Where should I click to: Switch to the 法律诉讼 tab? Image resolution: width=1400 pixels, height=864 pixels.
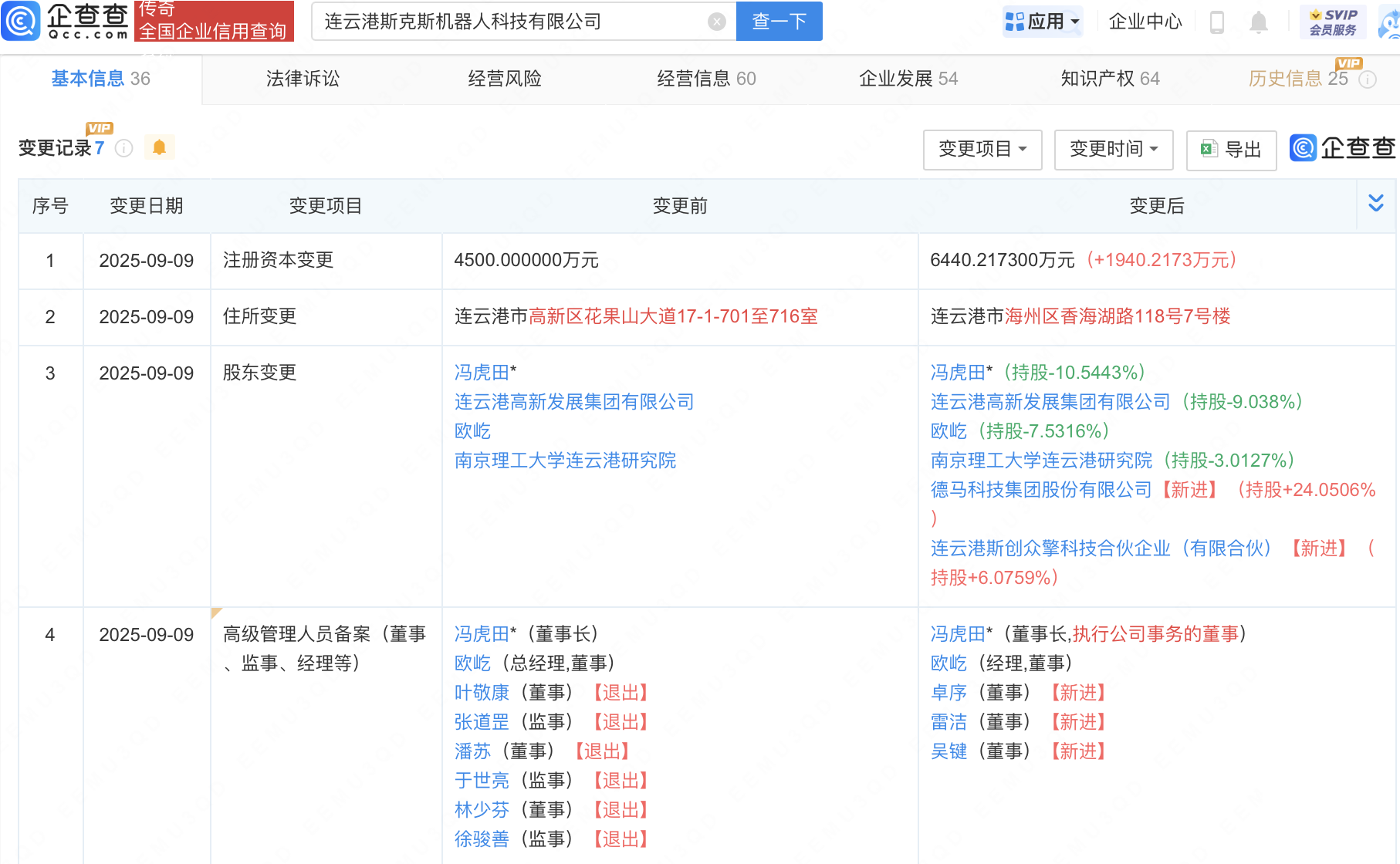click(303, 79)
